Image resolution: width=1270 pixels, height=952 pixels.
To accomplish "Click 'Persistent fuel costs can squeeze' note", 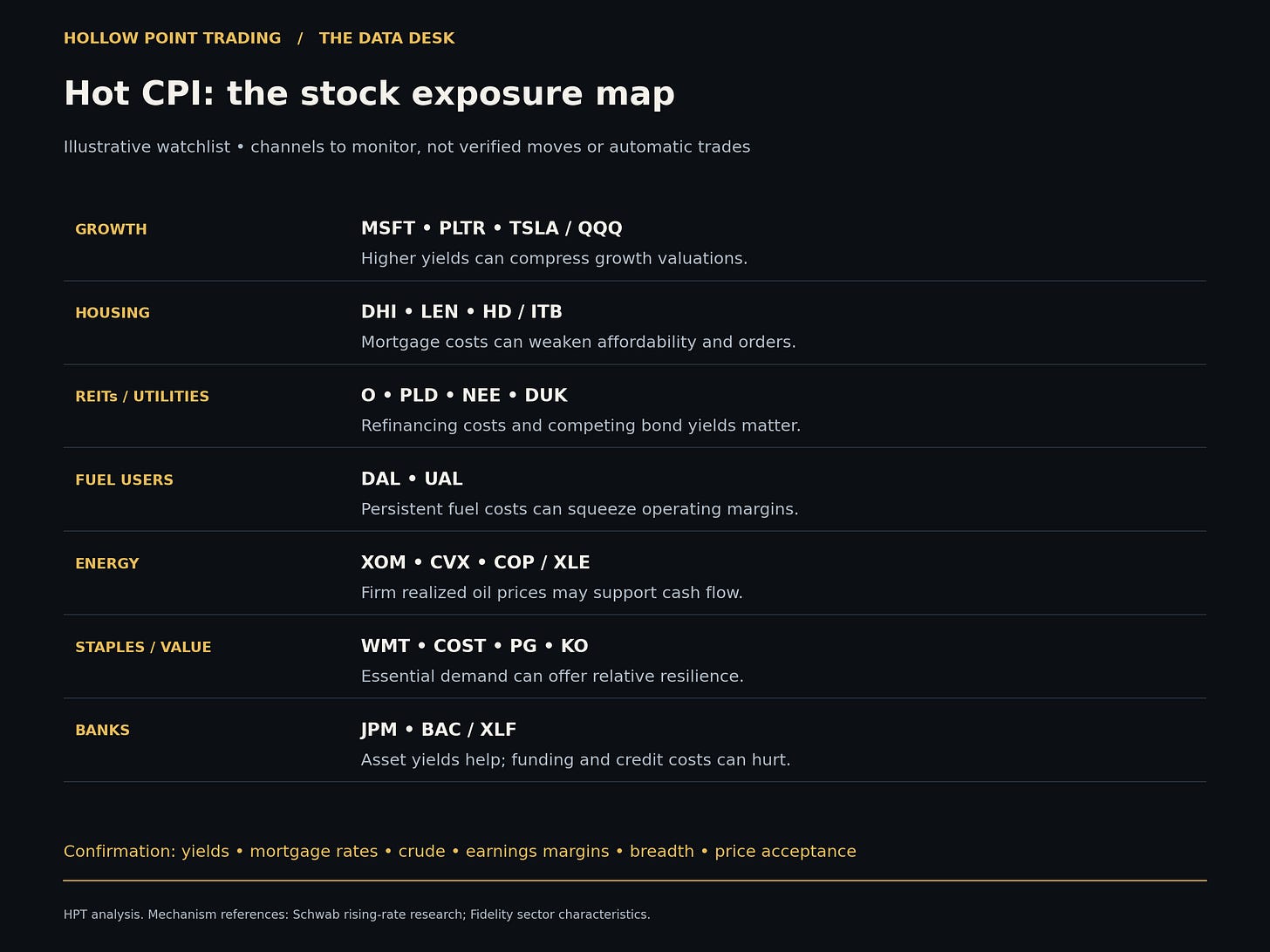I will click(579, 509).
